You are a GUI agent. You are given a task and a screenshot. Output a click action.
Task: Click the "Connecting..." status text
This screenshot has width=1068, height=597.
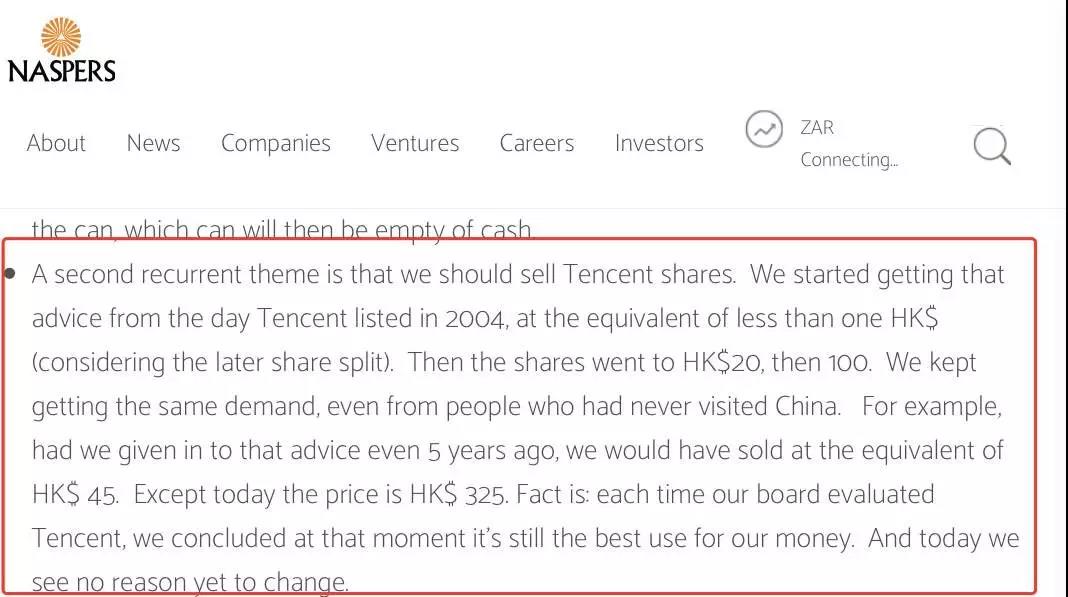click(x=849, y=160)
